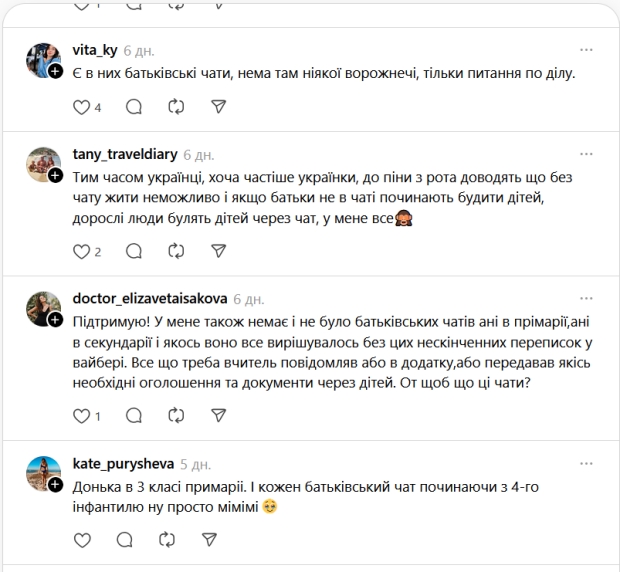Screen dimensions: 620x572
Task: Share vita_ky's comment via send icon
Action: [x=218, y=107]
